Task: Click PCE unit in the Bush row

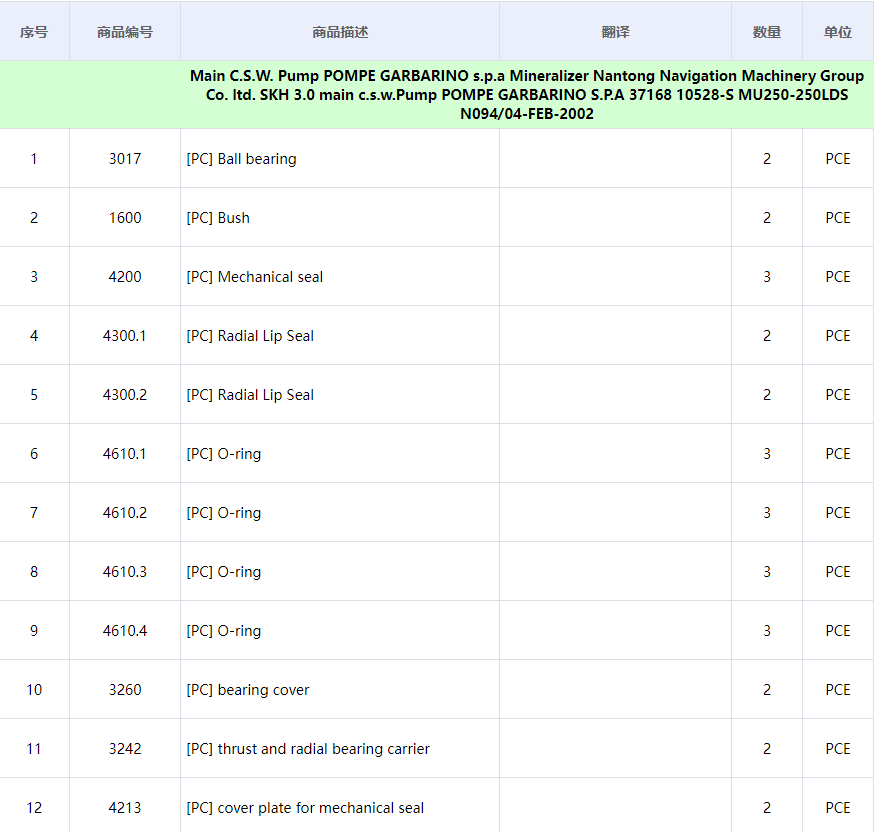Action: (x=838, y=218)
